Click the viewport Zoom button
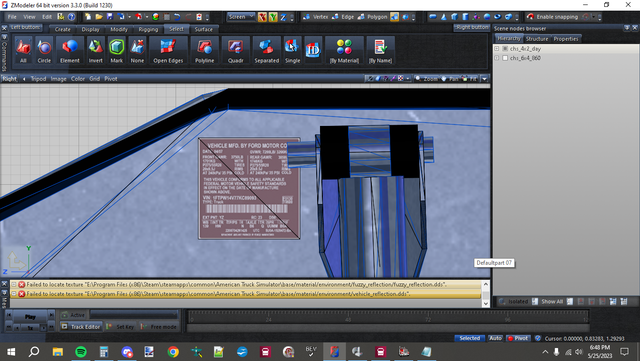 427,79
